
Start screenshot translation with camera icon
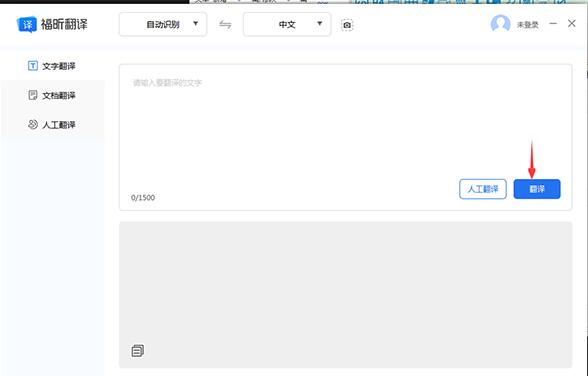tap(347, 25)
